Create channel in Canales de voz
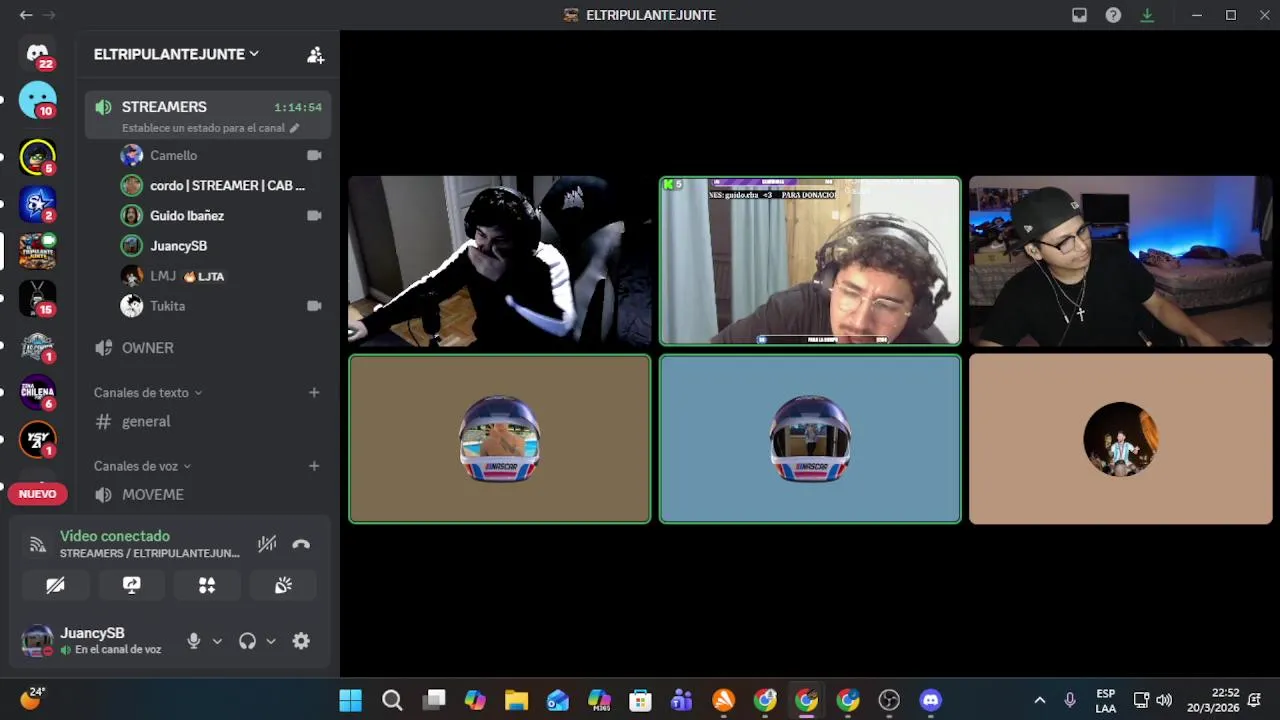 coord(314,466)
